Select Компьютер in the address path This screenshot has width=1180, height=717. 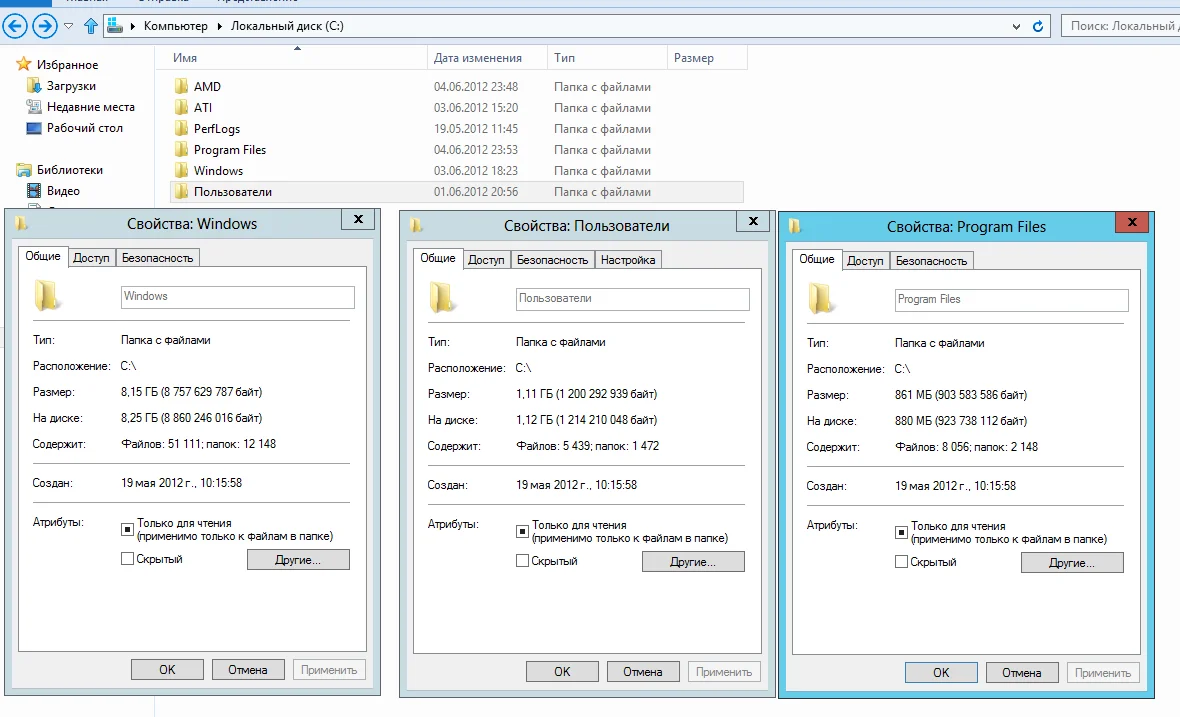tap(175, 26)
